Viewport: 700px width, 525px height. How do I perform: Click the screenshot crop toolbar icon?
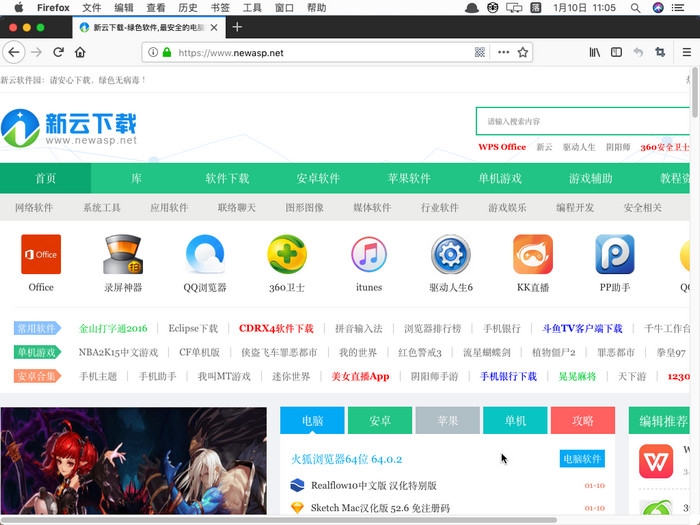click(x=660, y=52)
